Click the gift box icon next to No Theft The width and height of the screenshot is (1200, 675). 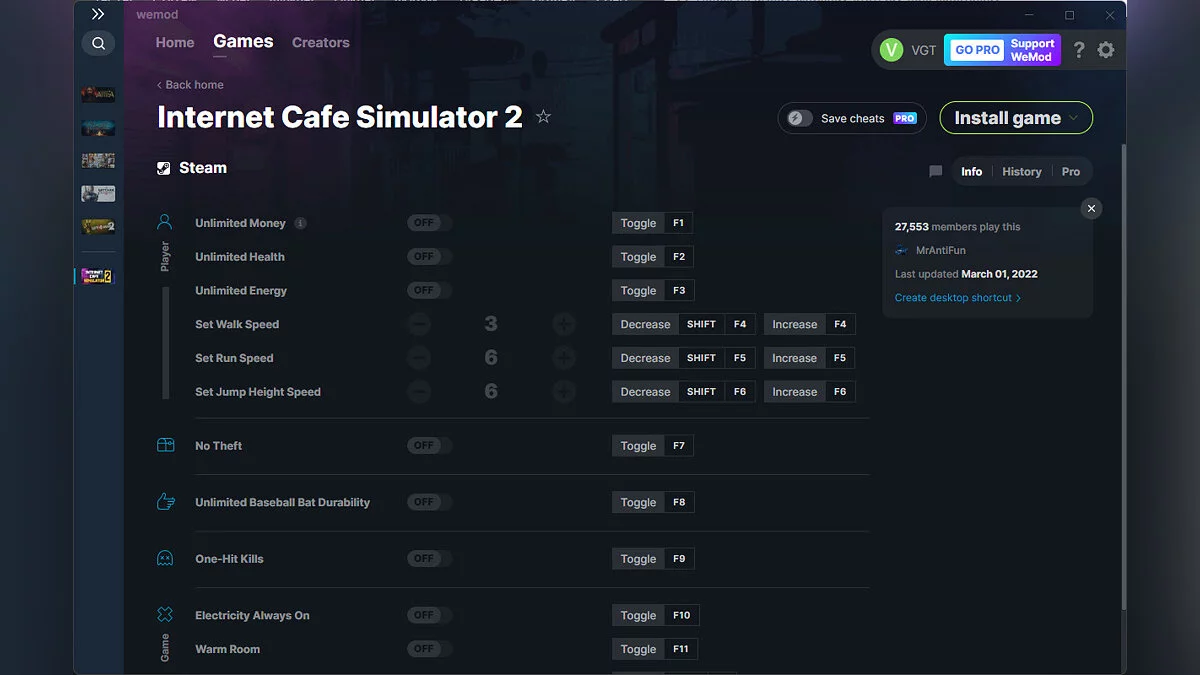tap(165, 445)
